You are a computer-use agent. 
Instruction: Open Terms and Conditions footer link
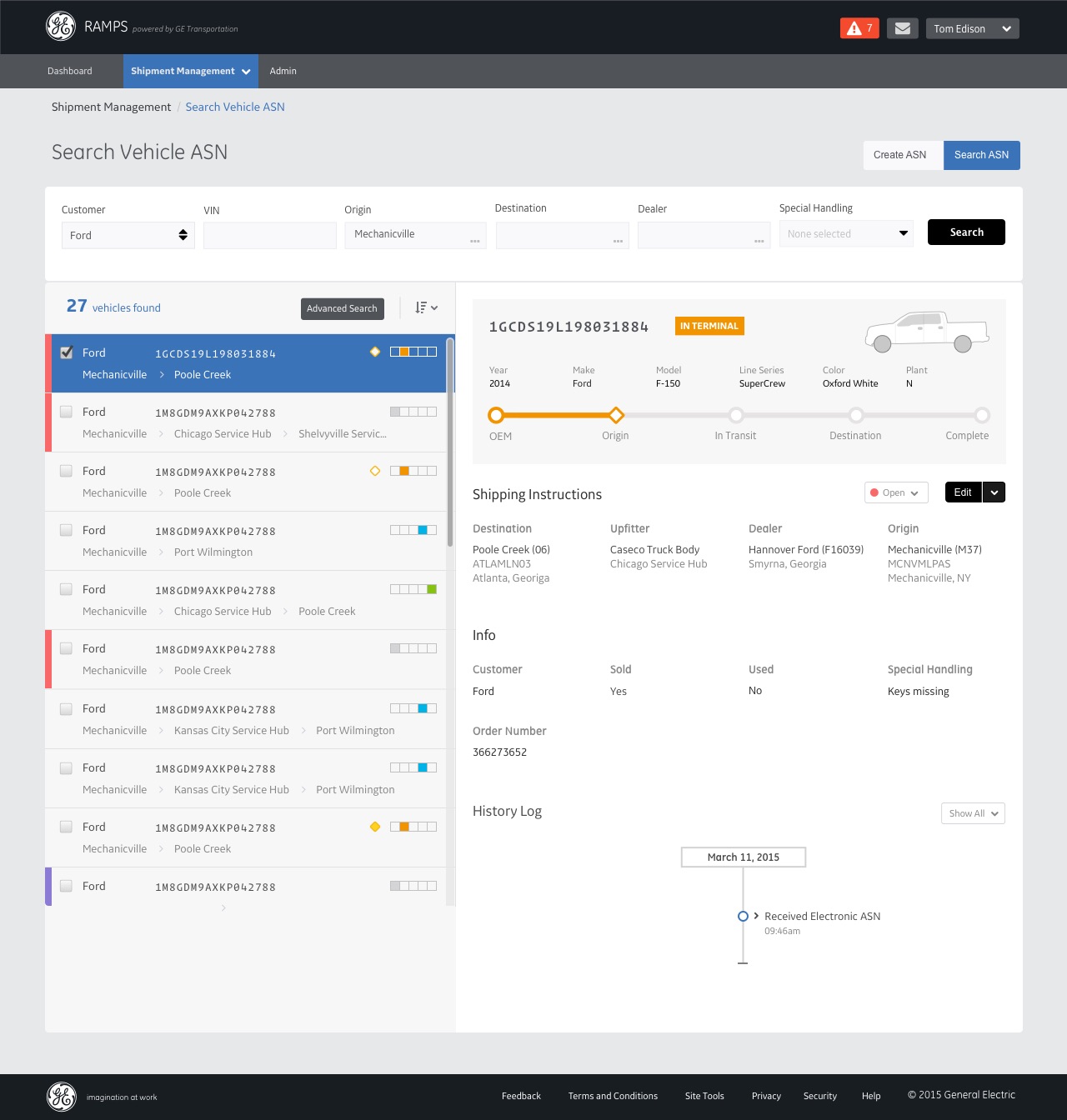613,1096
